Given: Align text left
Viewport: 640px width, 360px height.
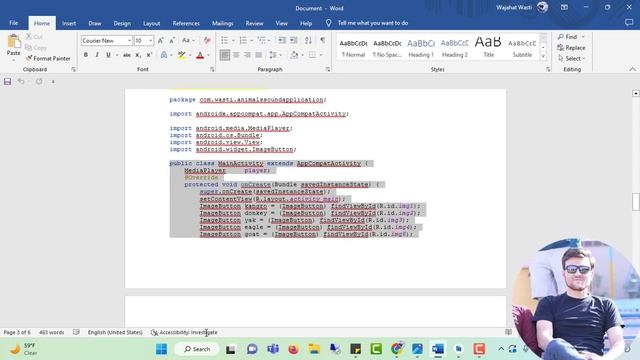Looking at the screenshot, I should tap(224, 55).
